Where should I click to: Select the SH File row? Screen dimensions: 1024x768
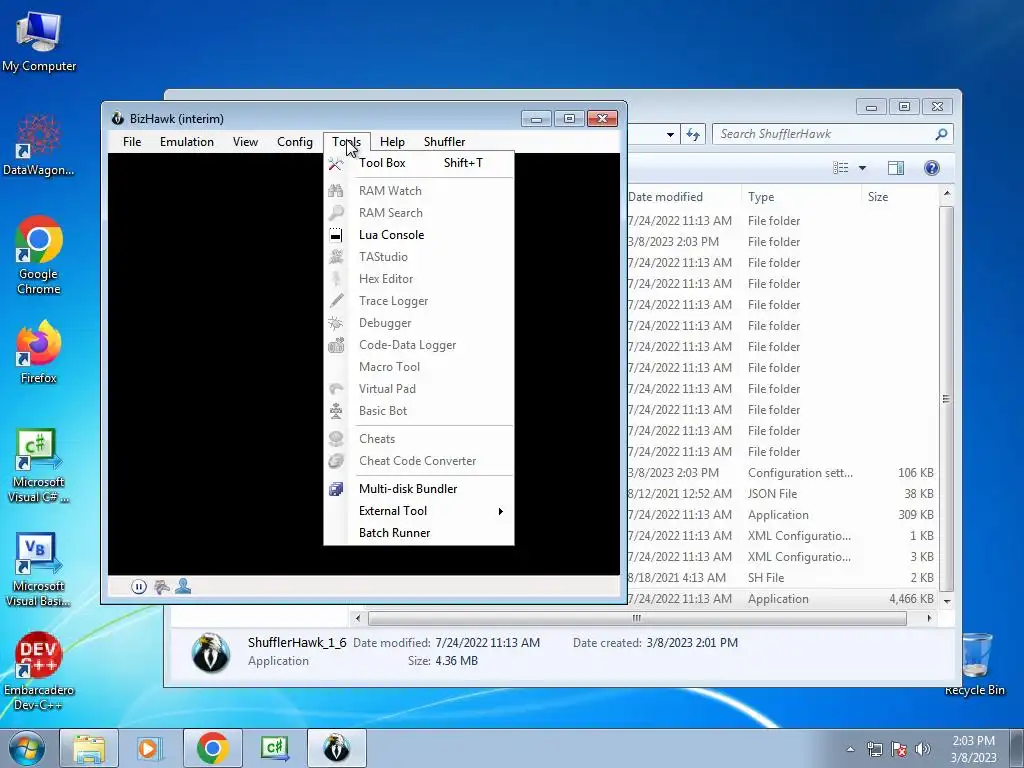(x=780, y=578)
